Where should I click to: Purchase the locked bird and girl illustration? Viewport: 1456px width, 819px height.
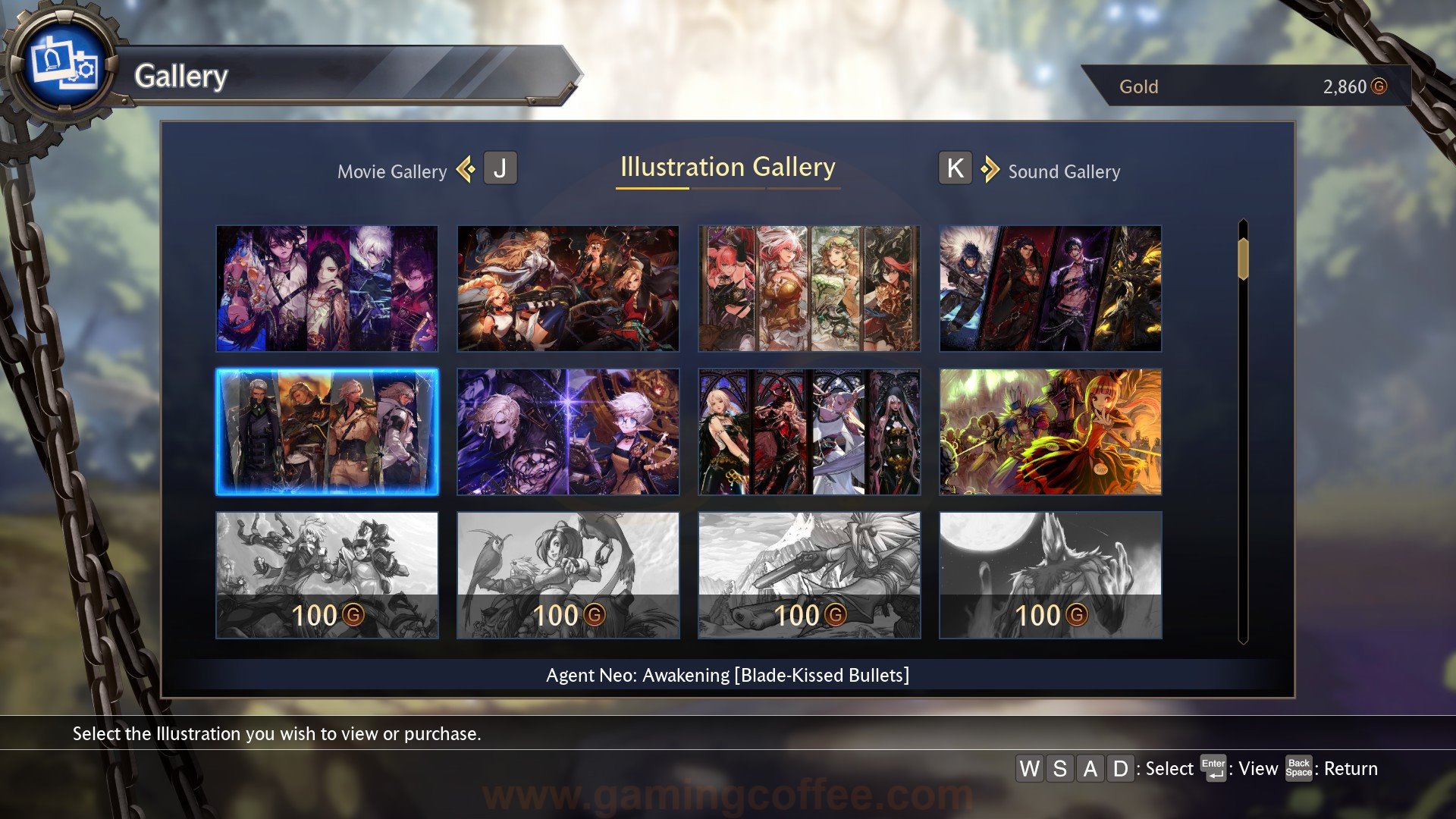pos(568,575)
